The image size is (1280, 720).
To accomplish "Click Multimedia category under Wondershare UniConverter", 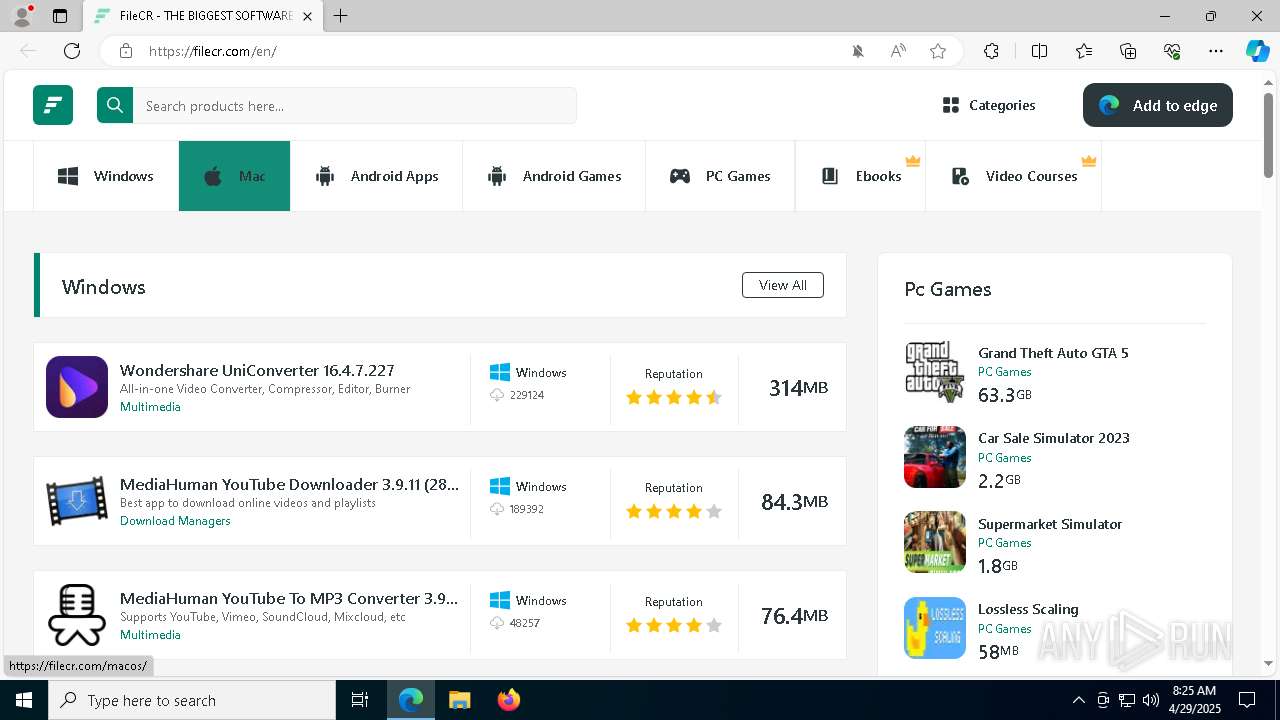I will pyautogui.click(x=150, y=407).
